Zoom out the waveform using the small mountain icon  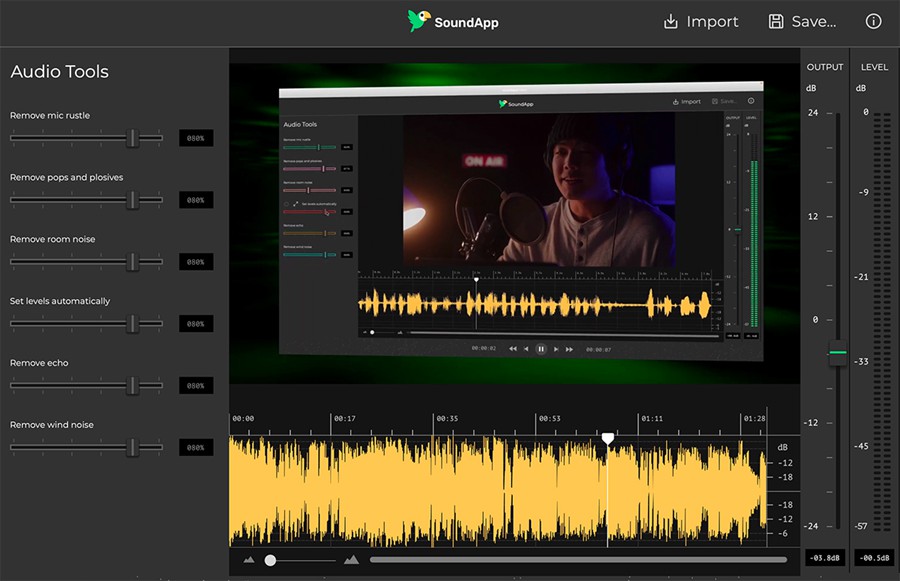[x=249, y=560]
